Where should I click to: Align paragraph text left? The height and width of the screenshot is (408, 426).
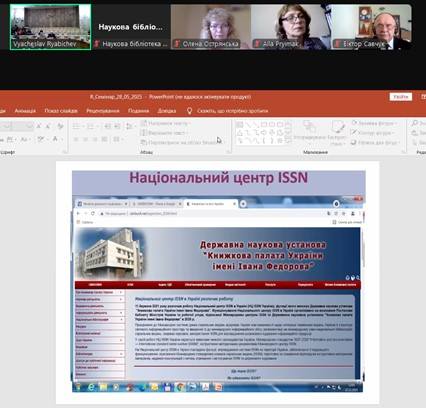(x=76, y=139)
